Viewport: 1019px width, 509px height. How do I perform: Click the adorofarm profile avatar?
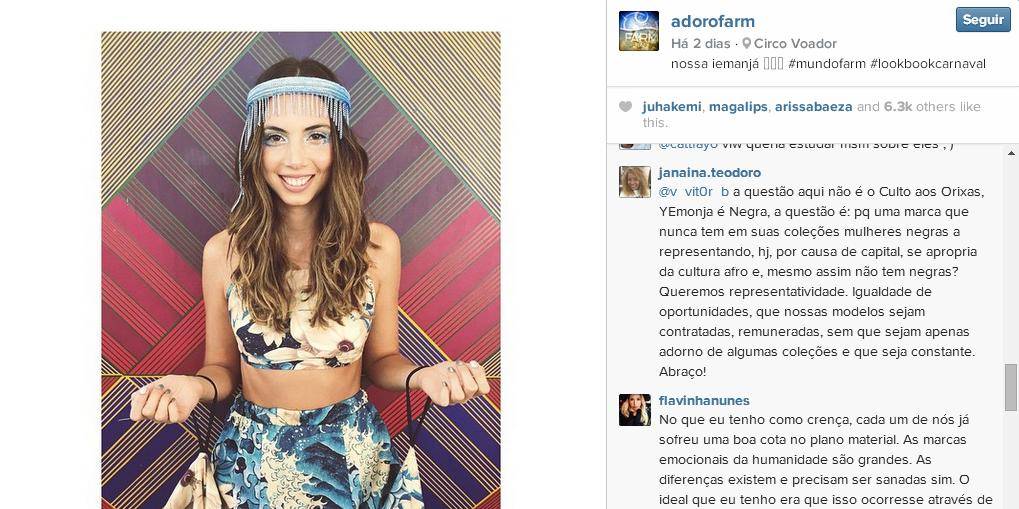click(x=639, y=31)
